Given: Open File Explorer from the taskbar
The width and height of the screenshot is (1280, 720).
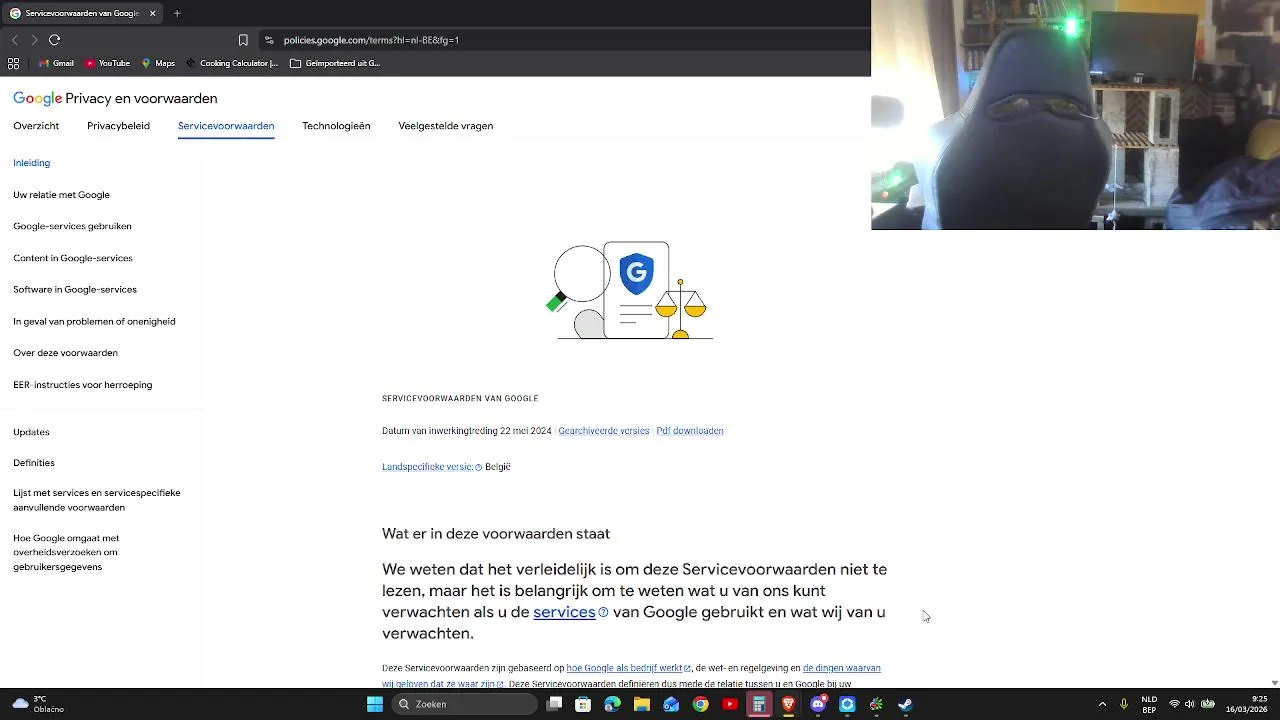Looking at the screenshot, I should [642, 704].
